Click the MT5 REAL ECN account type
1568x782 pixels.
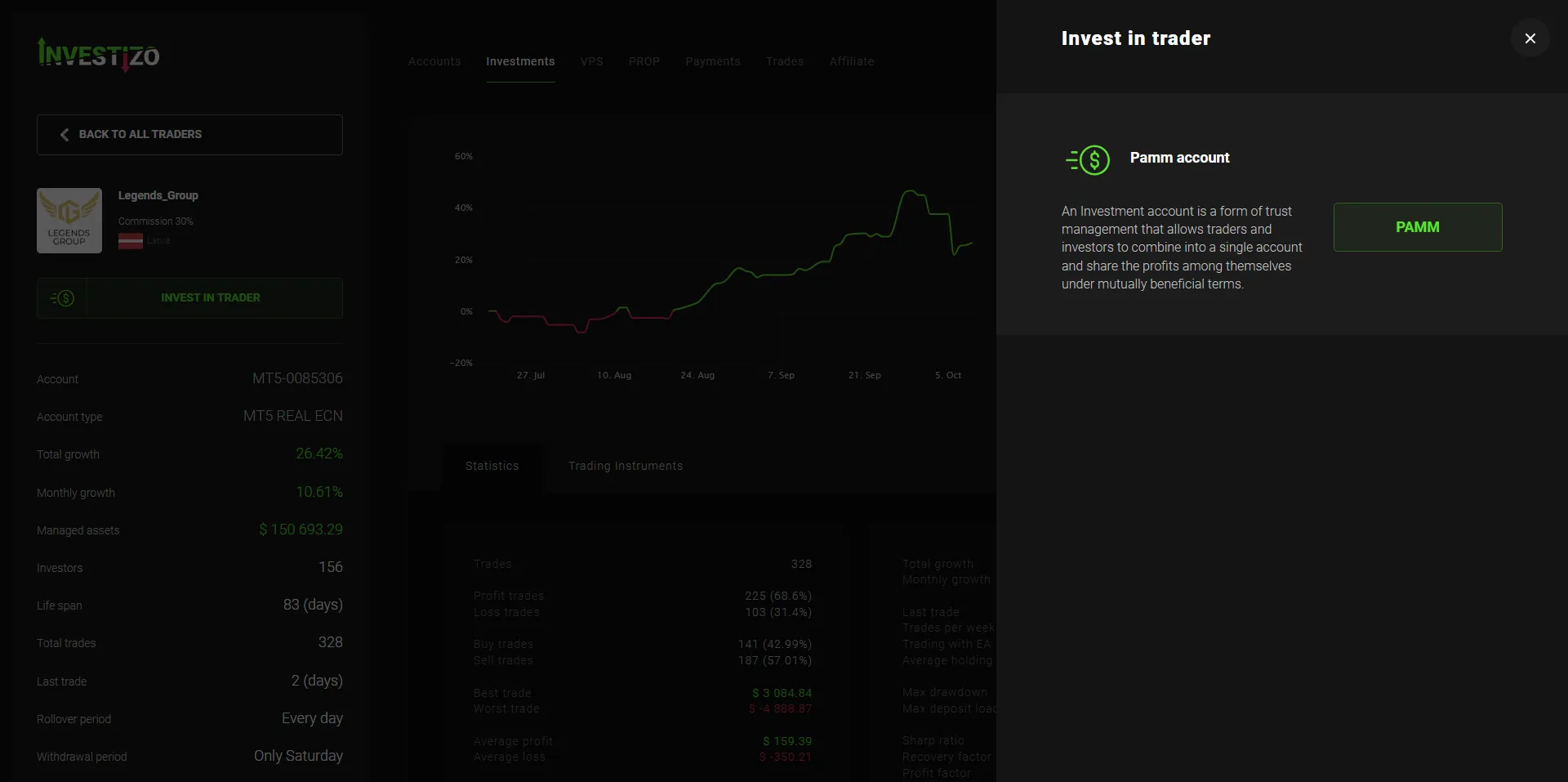pos(293,416)
